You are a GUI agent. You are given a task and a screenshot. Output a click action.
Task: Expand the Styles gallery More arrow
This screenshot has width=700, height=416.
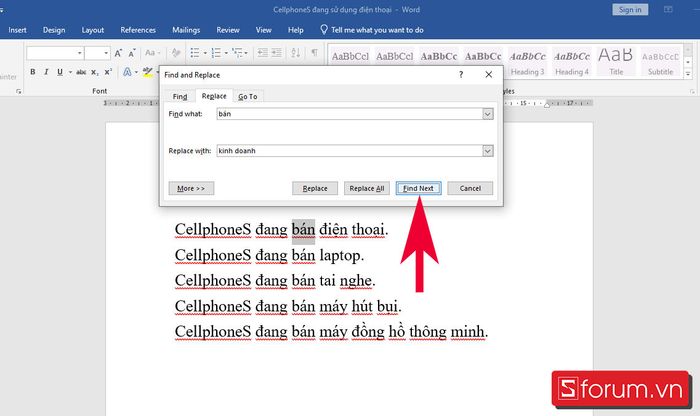point(688,74)
